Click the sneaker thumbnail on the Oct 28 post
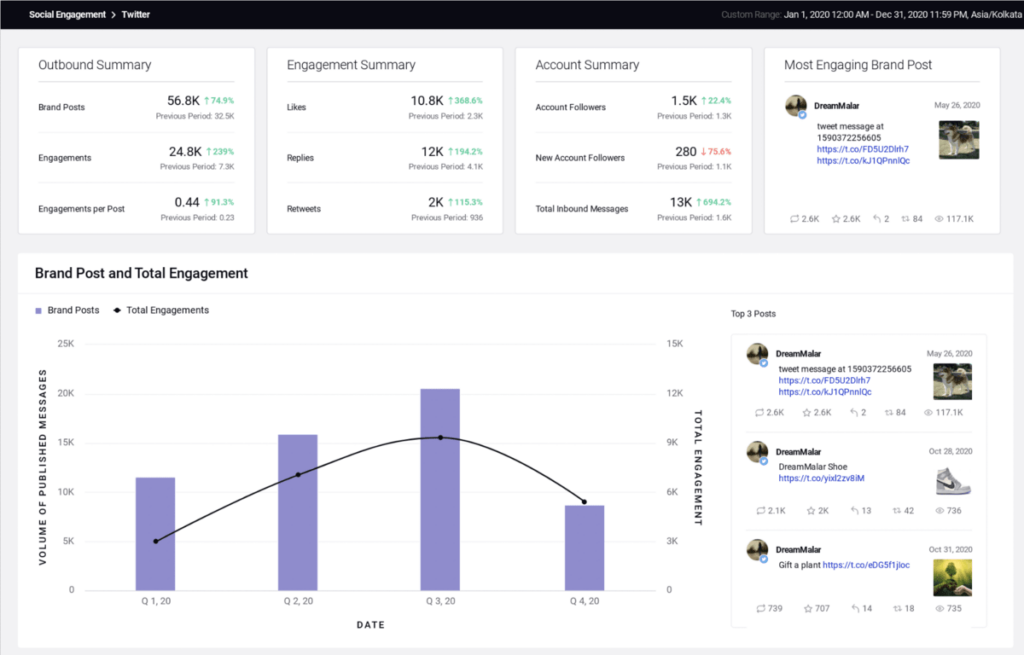 [953, 481]
